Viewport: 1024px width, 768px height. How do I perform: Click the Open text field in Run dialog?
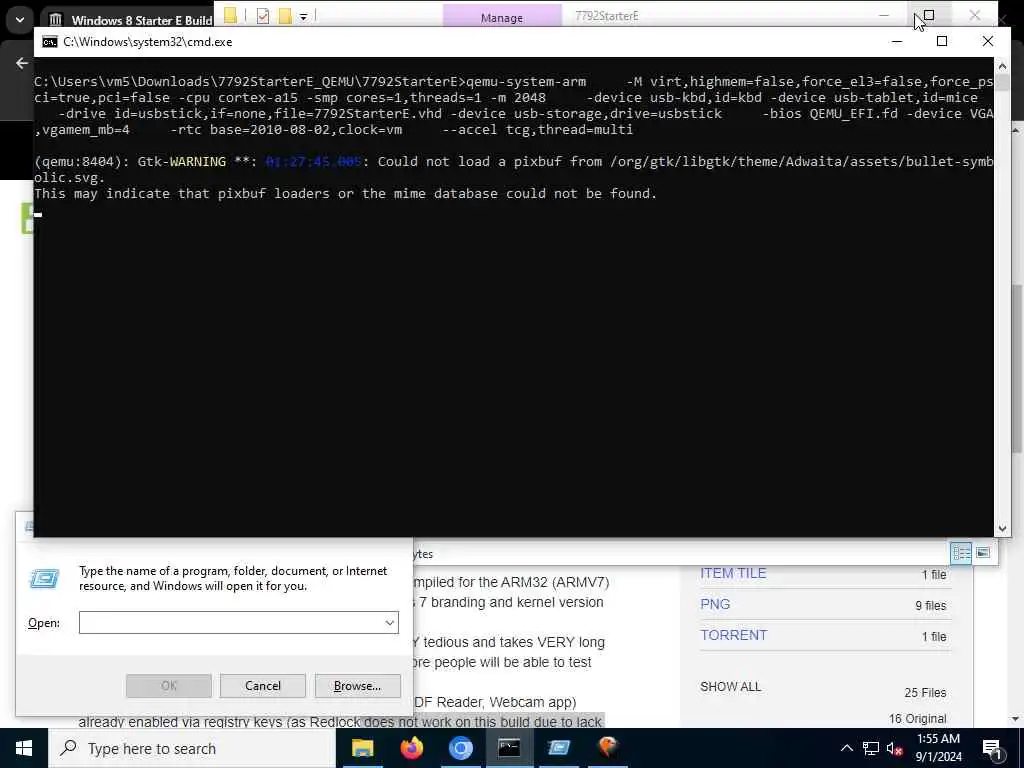pyautogui.click(x=238, y=622)
